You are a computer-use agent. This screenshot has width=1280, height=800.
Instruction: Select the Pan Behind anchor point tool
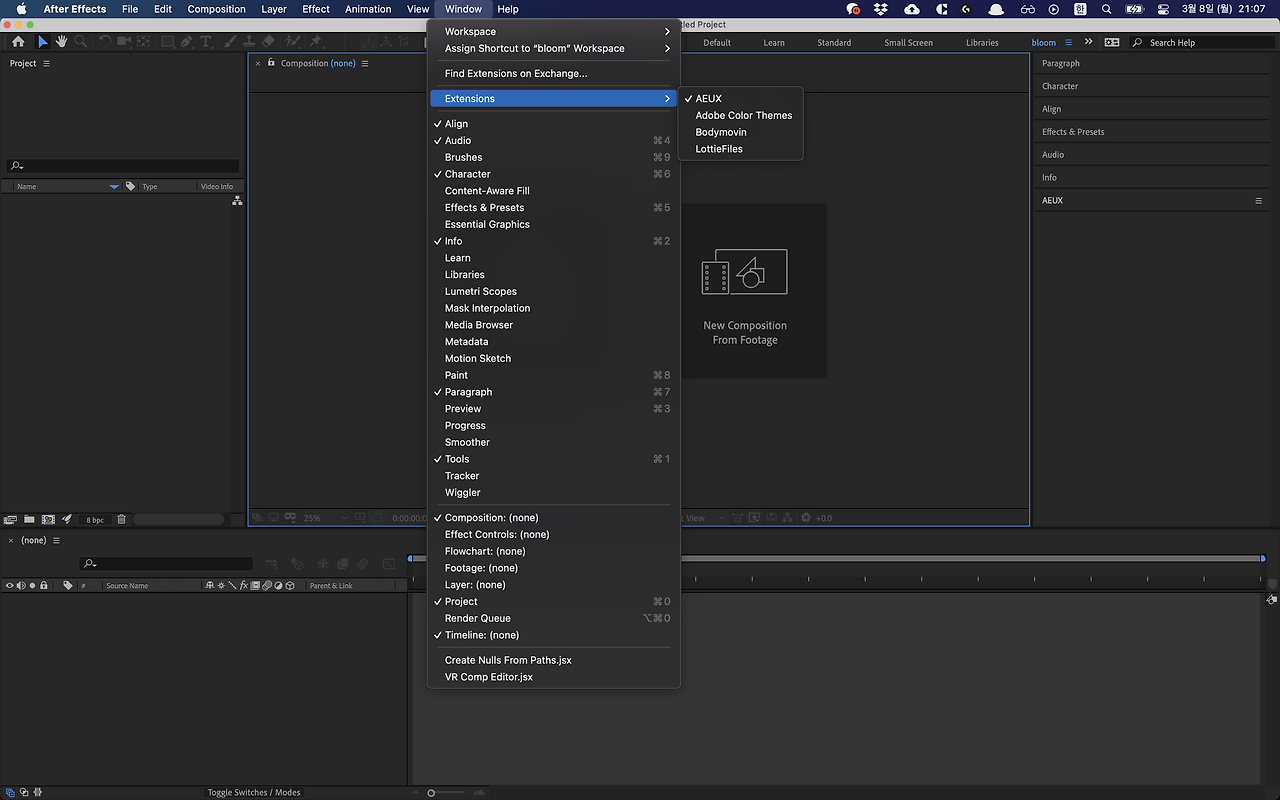(144, 42)
